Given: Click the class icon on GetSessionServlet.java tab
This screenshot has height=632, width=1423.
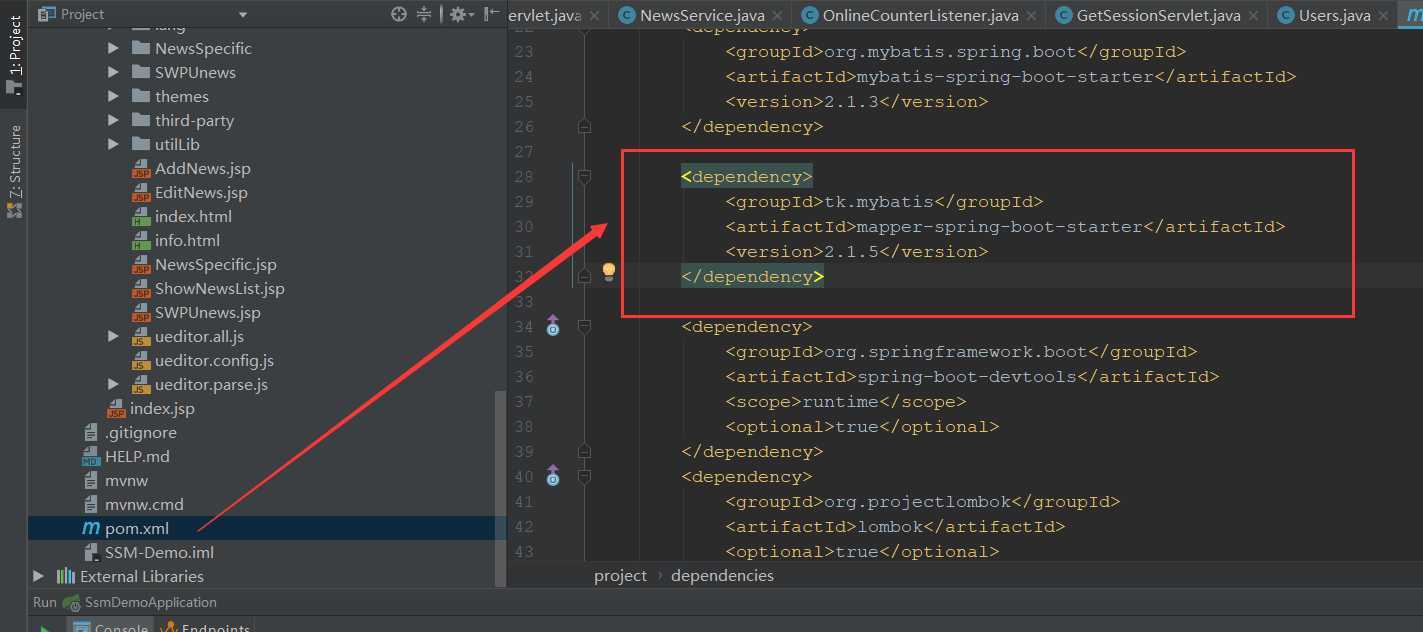Looking at the screenshot, I should point(1064,15).
